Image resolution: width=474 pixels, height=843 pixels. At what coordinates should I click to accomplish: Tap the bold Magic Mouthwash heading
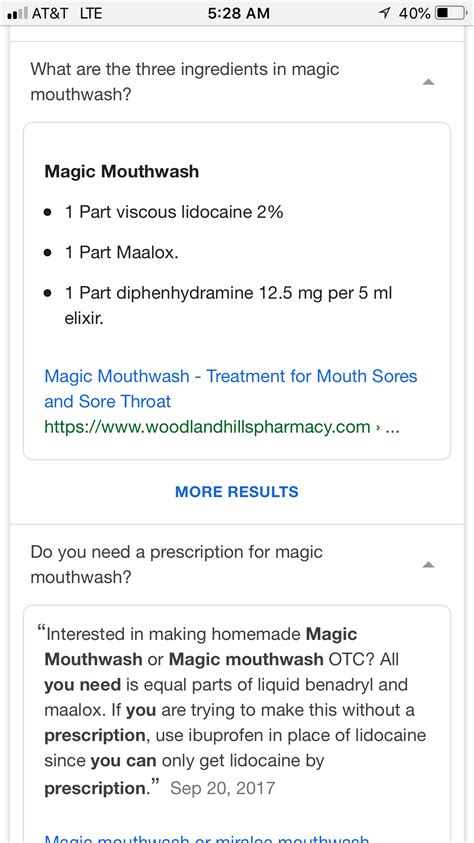[x=121, y=172]
